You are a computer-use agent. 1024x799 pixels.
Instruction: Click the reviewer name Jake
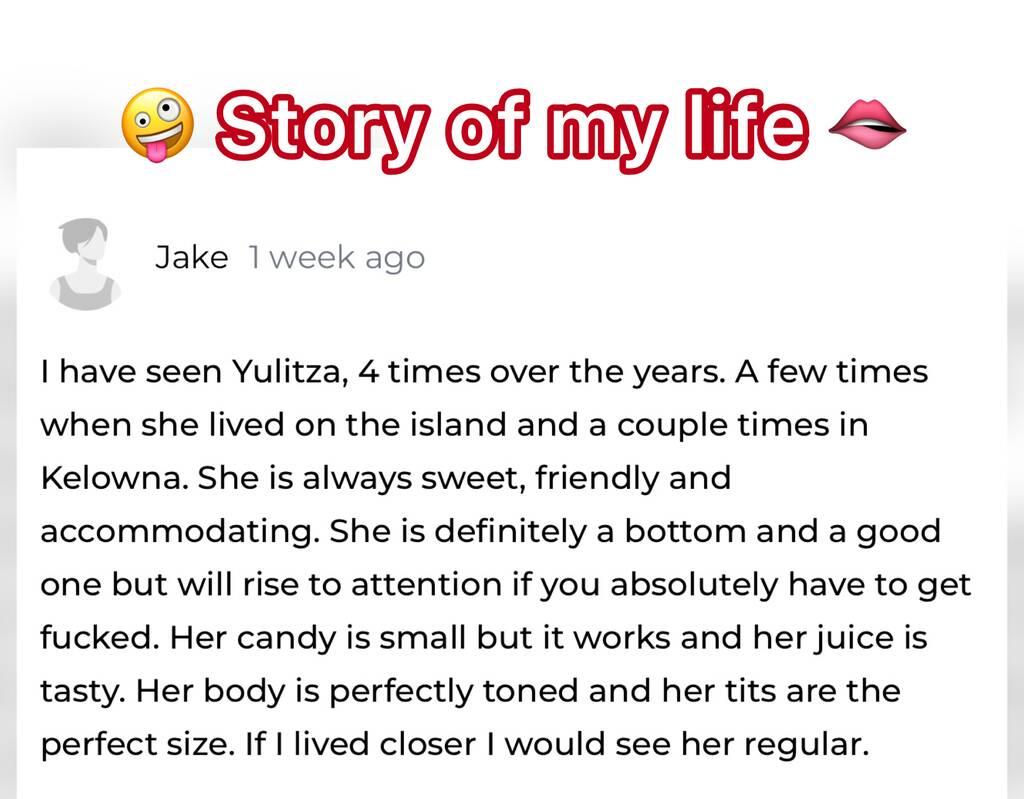click(191, 258)
